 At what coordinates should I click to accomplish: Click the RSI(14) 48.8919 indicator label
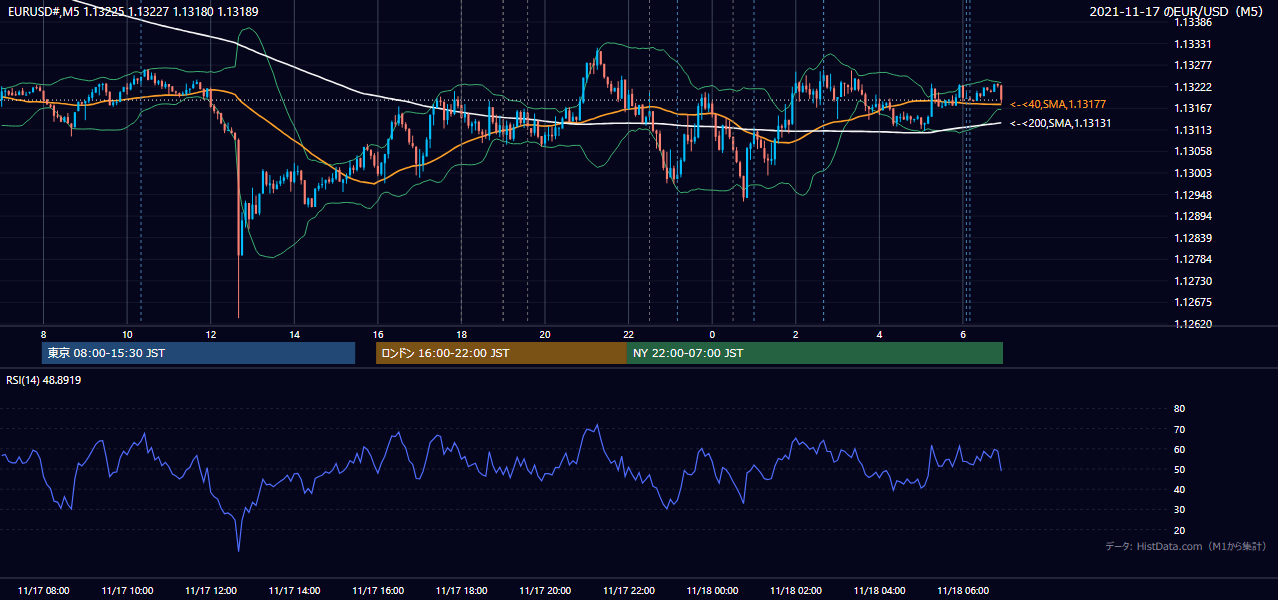(44, 380)
